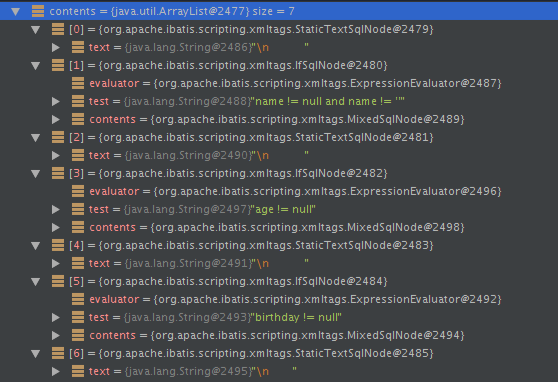The image size is (558, 382).
Task: Collapse the [1] IfSqlNode@2480 entry
Action: (x=36, y=66)
